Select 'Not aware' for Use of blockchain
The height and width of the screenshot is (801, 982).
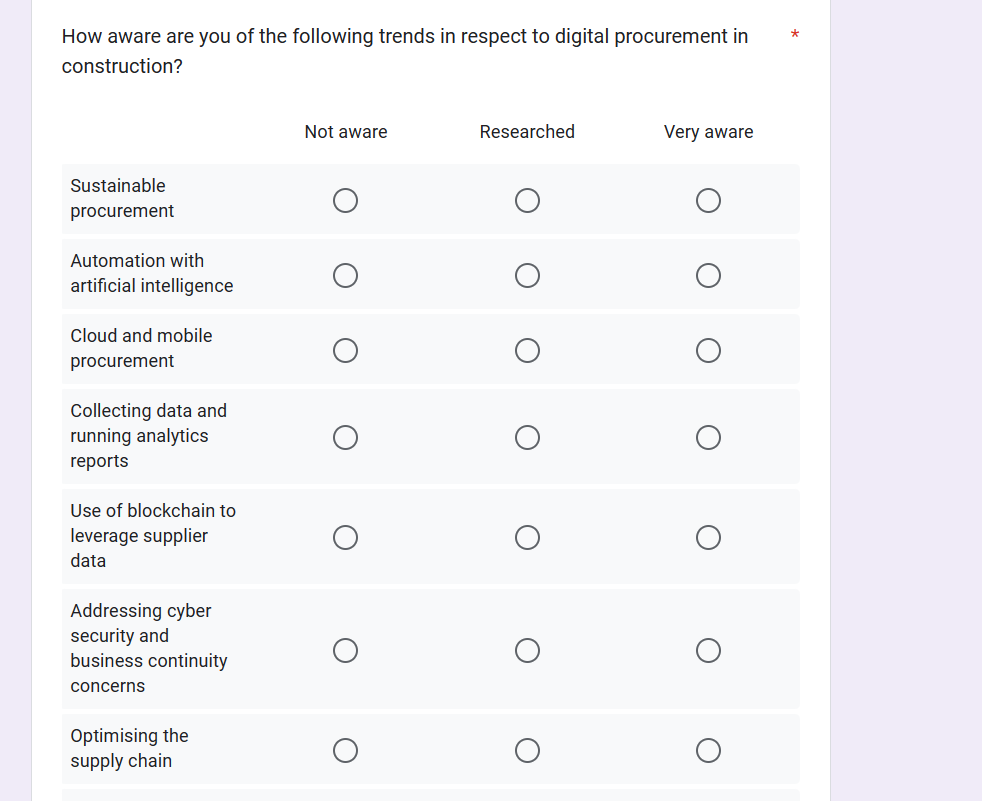click(346, 538)
